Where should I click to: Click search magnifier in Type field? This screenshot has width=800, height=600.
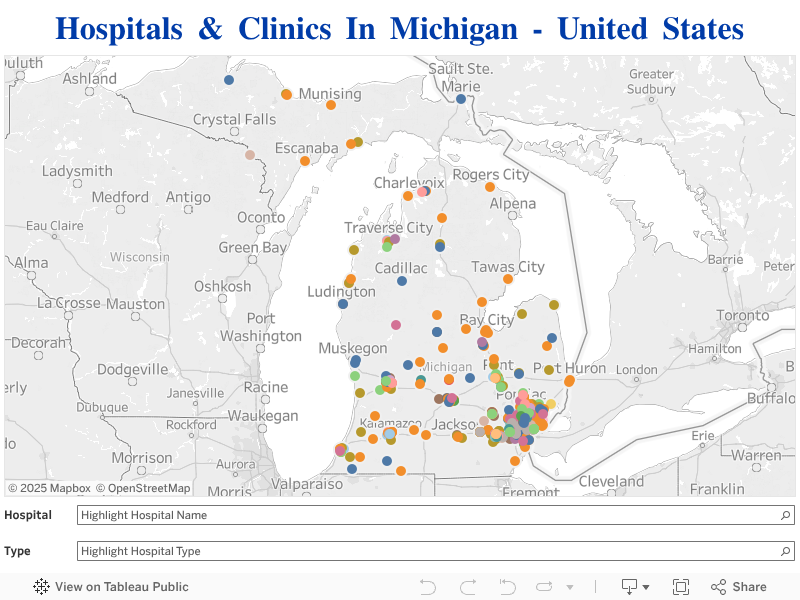tap(786, 551)
